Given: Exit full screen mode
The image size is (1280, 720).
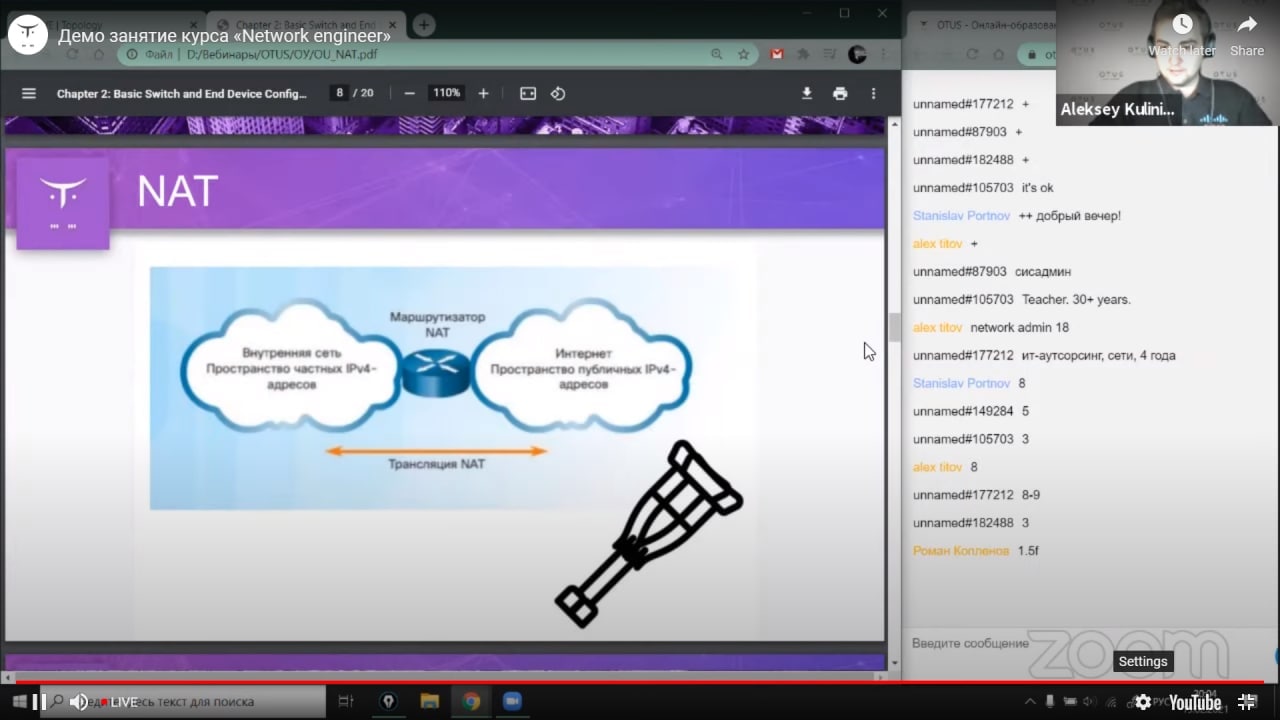Looking at the screenshot, I should [x=1247, y=702].
